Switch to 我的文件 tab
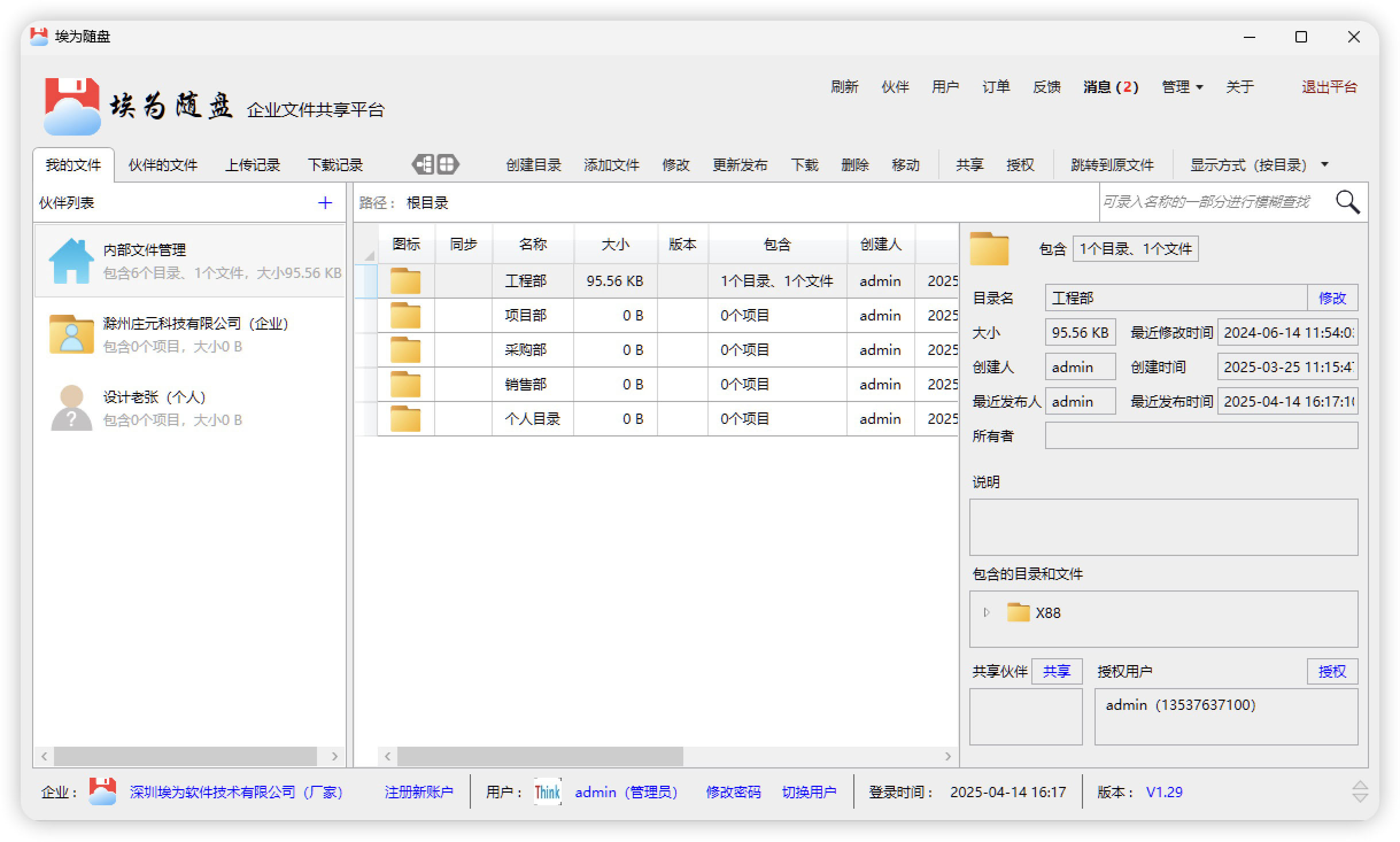The width and height of the screenshot is (1400, 842). pyautogui.click(x=74, y=165)
